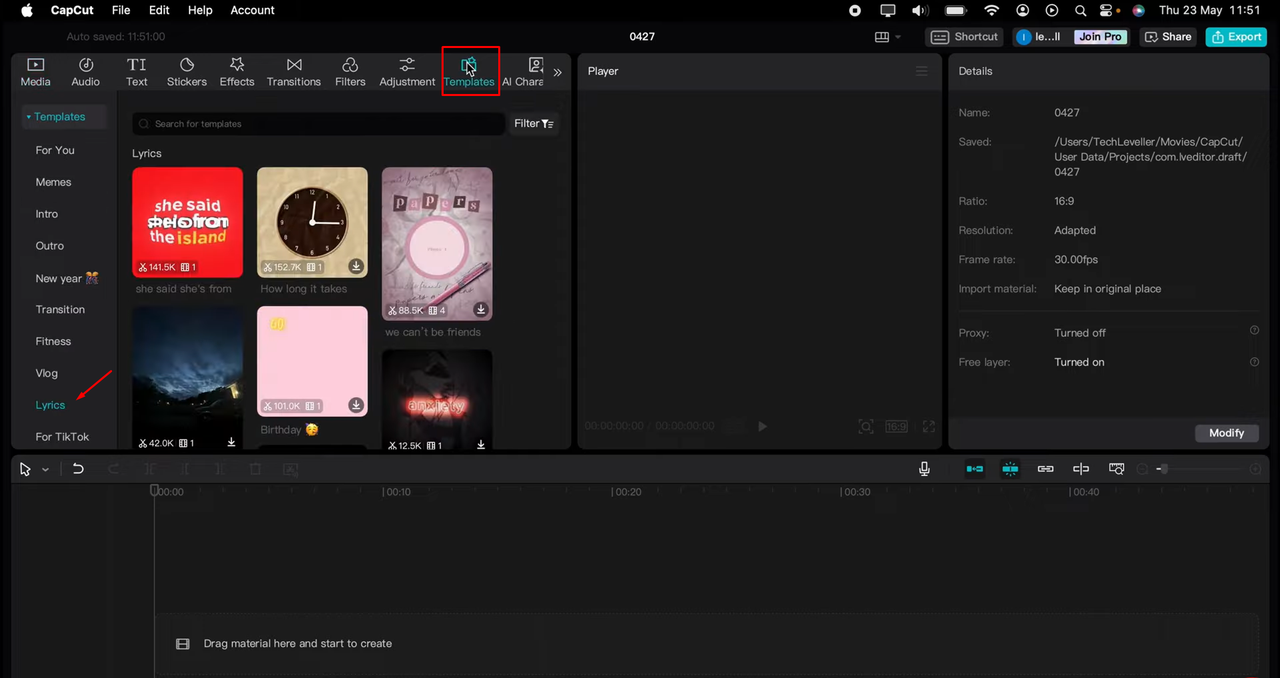Toggle preview axis in timeline
Viewport: 1280px width, 678px height.
[x=1081, y=469]
